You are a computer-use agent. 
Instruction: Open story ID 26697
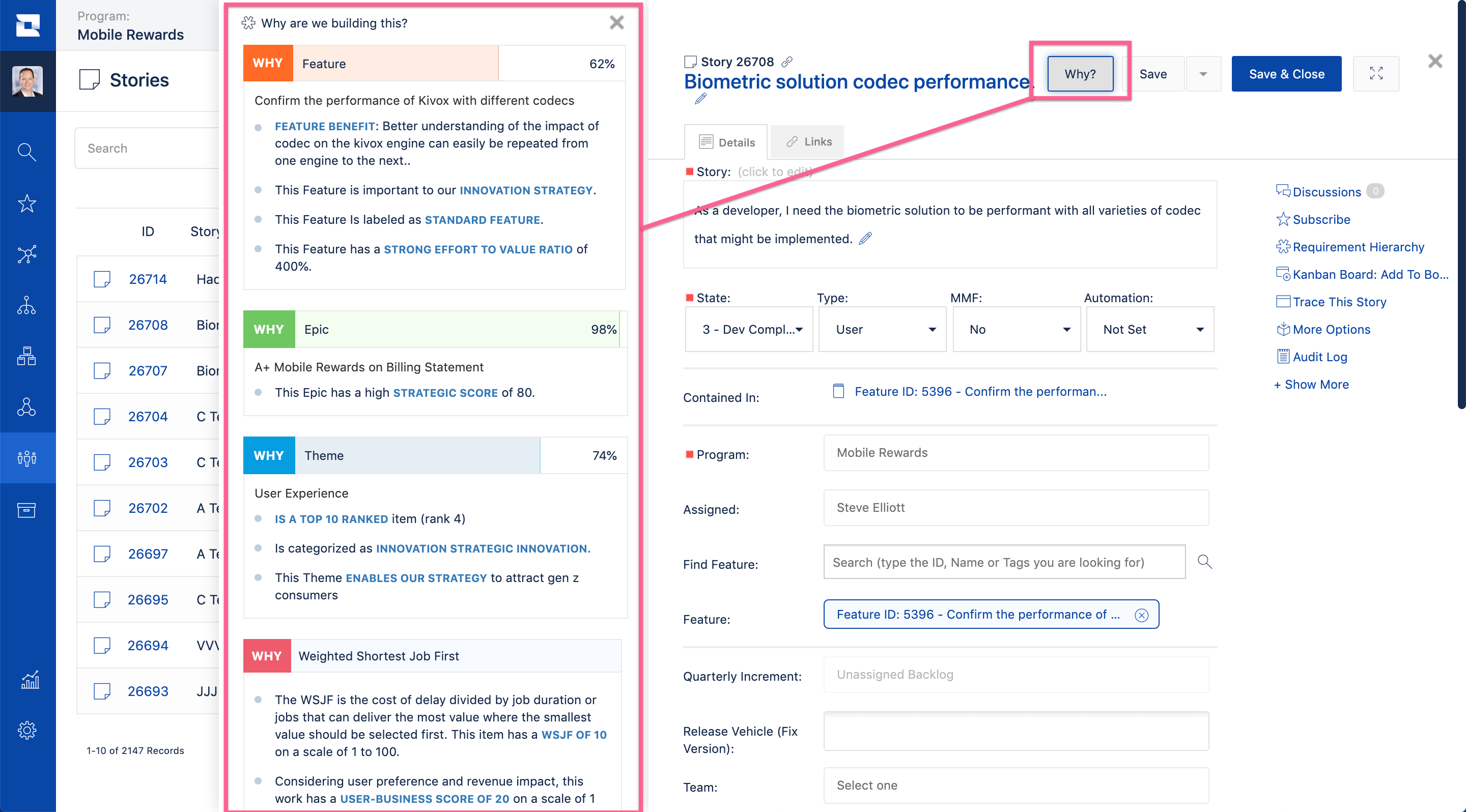pos(148,554)
